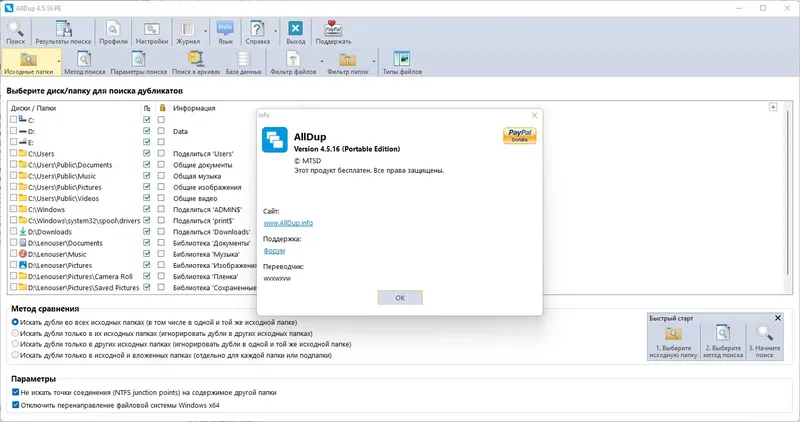Click quick start 2. Выберите метод поиска
Viewport: 800px width, 422px height.
(723, 341)
